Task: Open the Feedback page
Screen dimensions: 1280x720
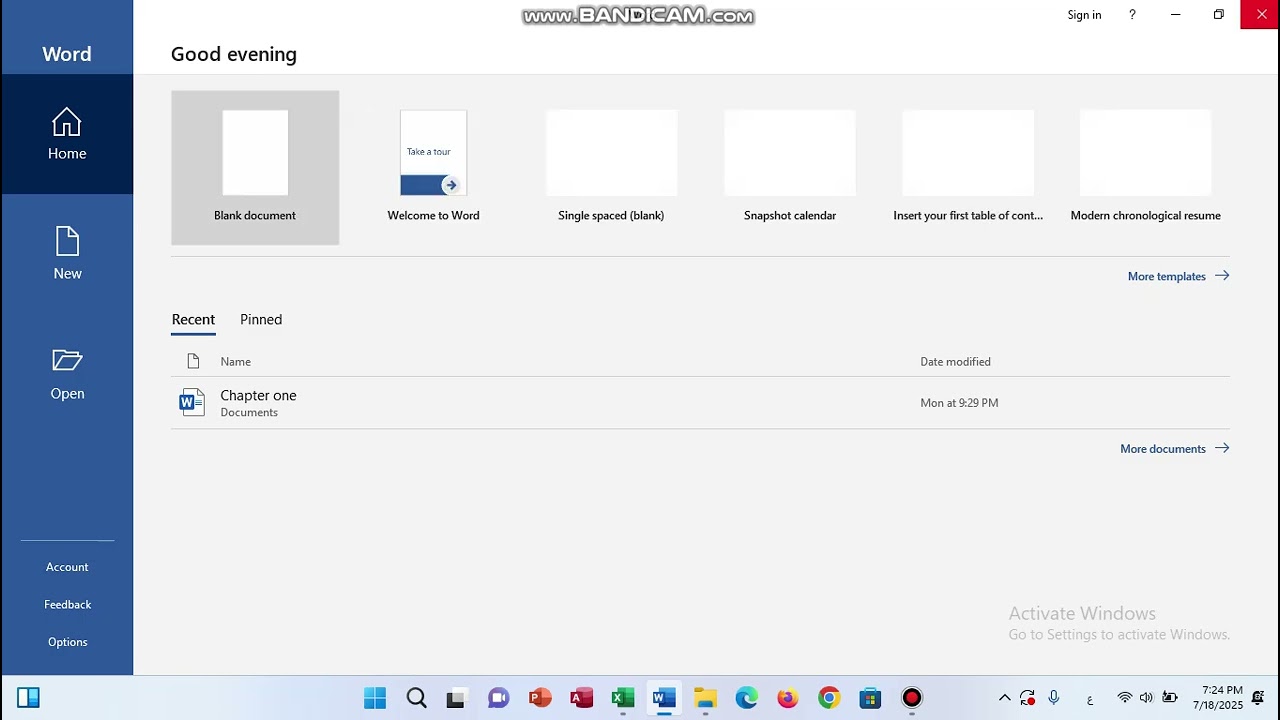Action: (67, 604)
